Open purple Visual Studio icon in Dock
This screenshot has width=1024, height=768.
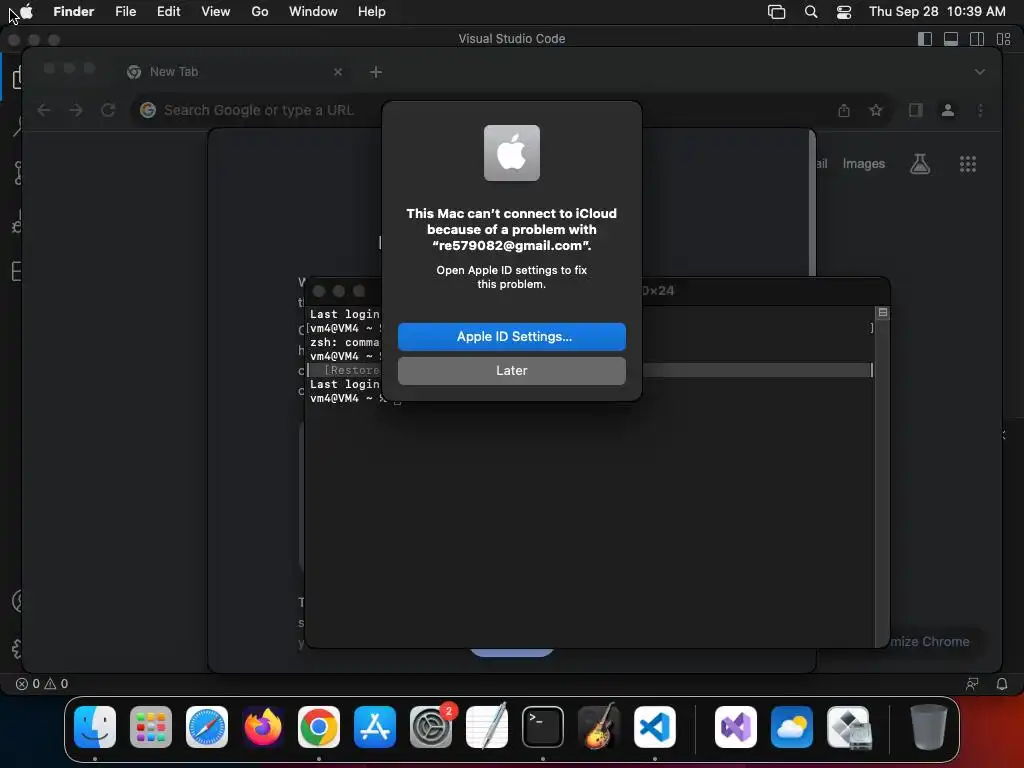736,727
